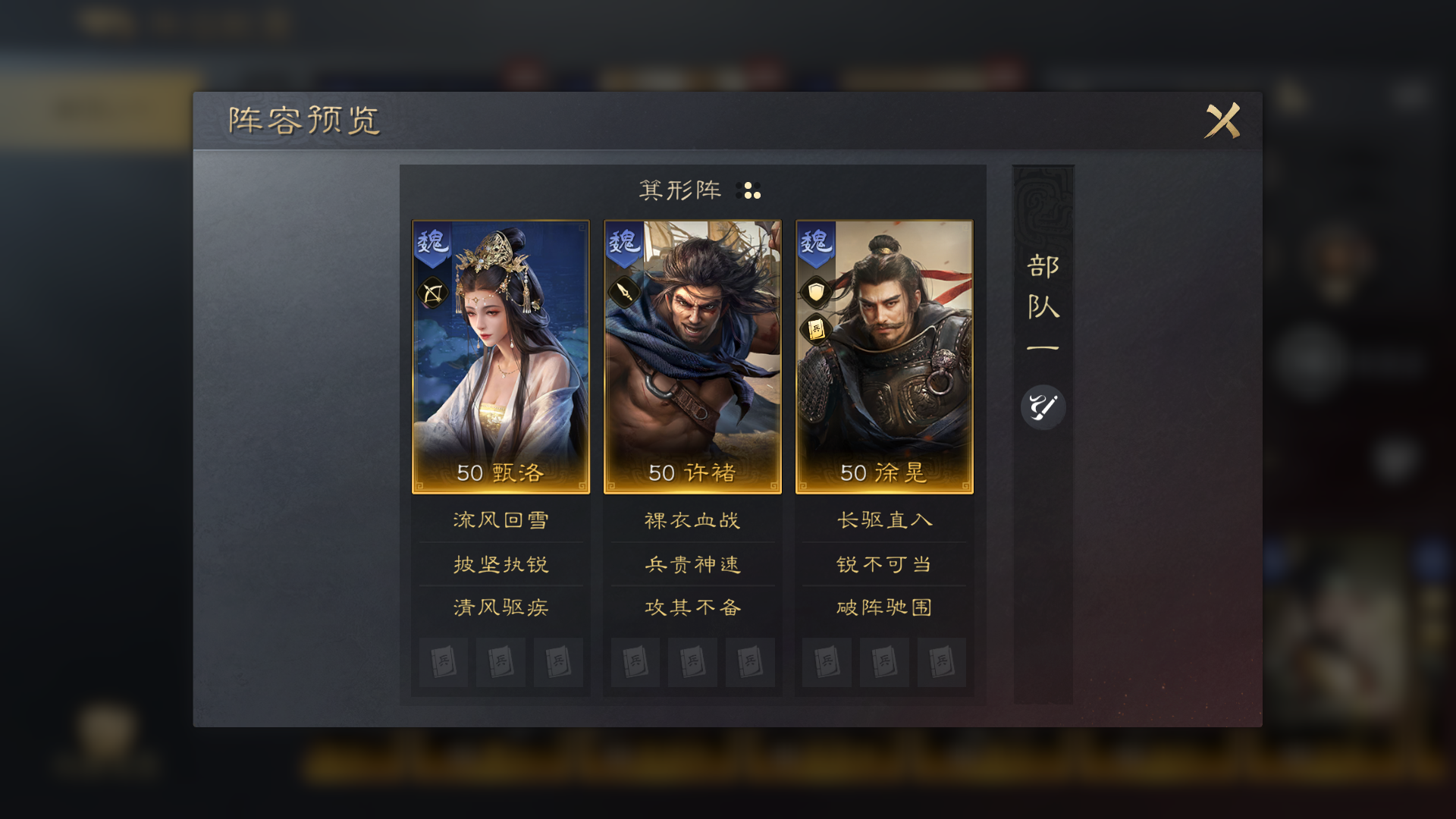The height and width of the screenshot is (819, 1456).
Task: Click the 箕形阵 formation label
Action: pos(680,190)
